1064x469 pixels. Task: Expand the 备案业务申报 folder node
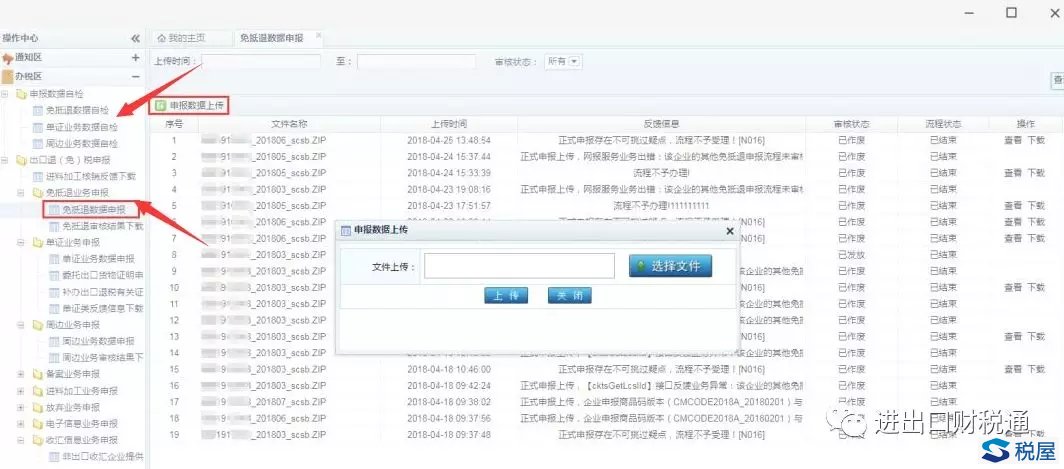pos(21,374)
